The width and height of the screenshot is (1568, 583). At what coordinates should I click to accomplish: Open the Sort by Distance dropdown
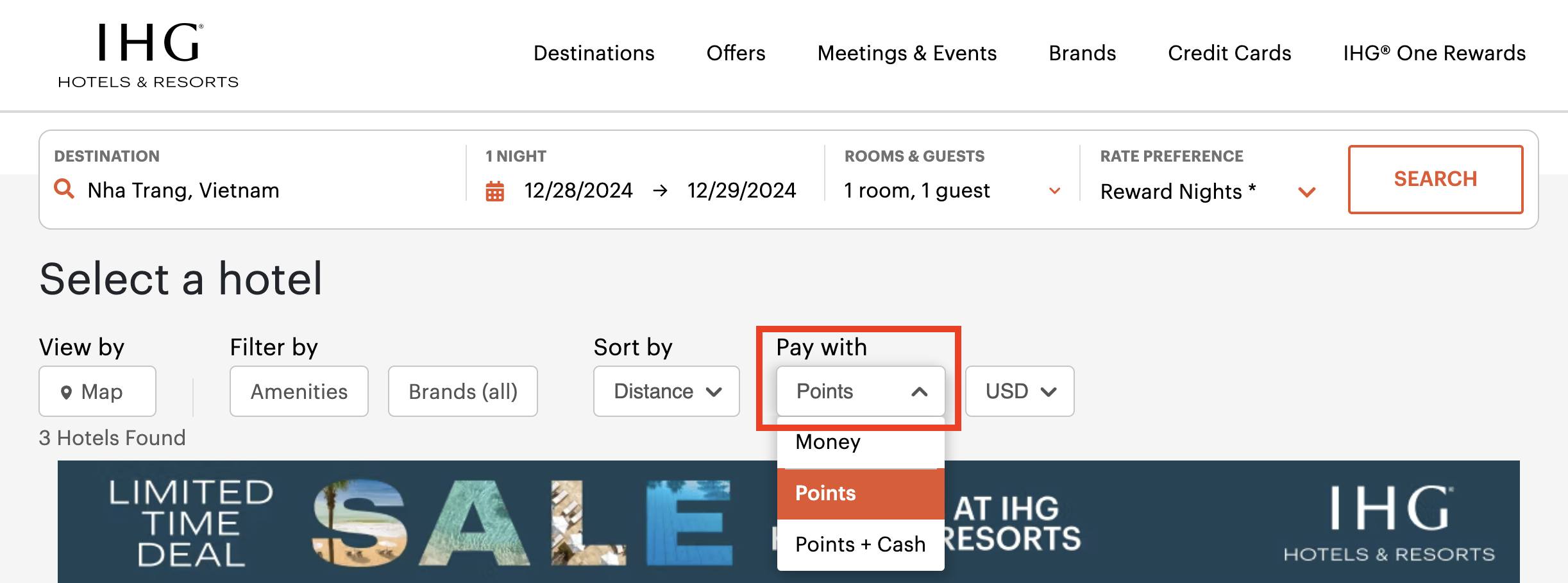click(666, 391)
